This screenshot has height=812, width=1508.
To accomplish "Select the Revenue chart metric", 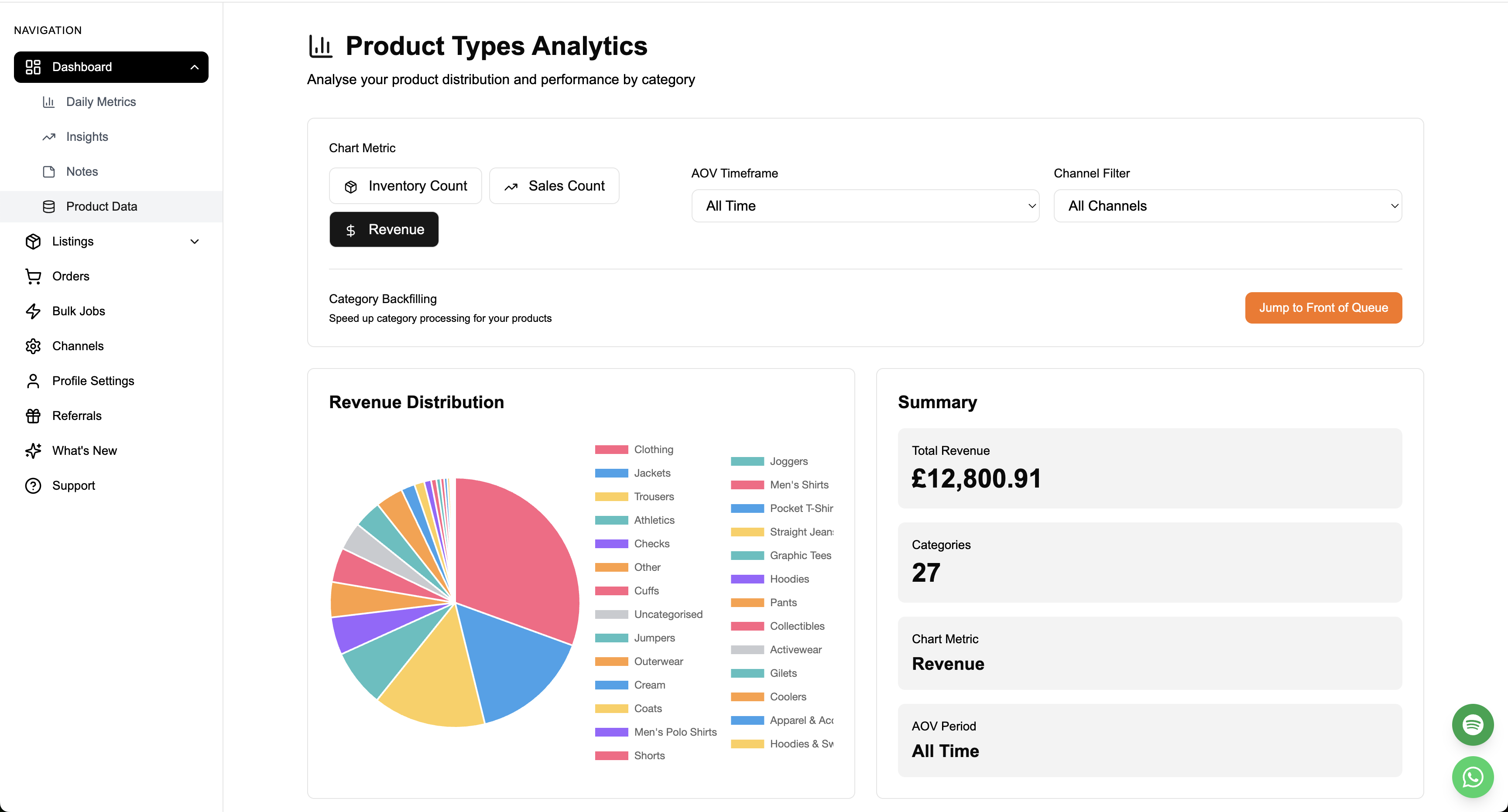I will 384,230.
